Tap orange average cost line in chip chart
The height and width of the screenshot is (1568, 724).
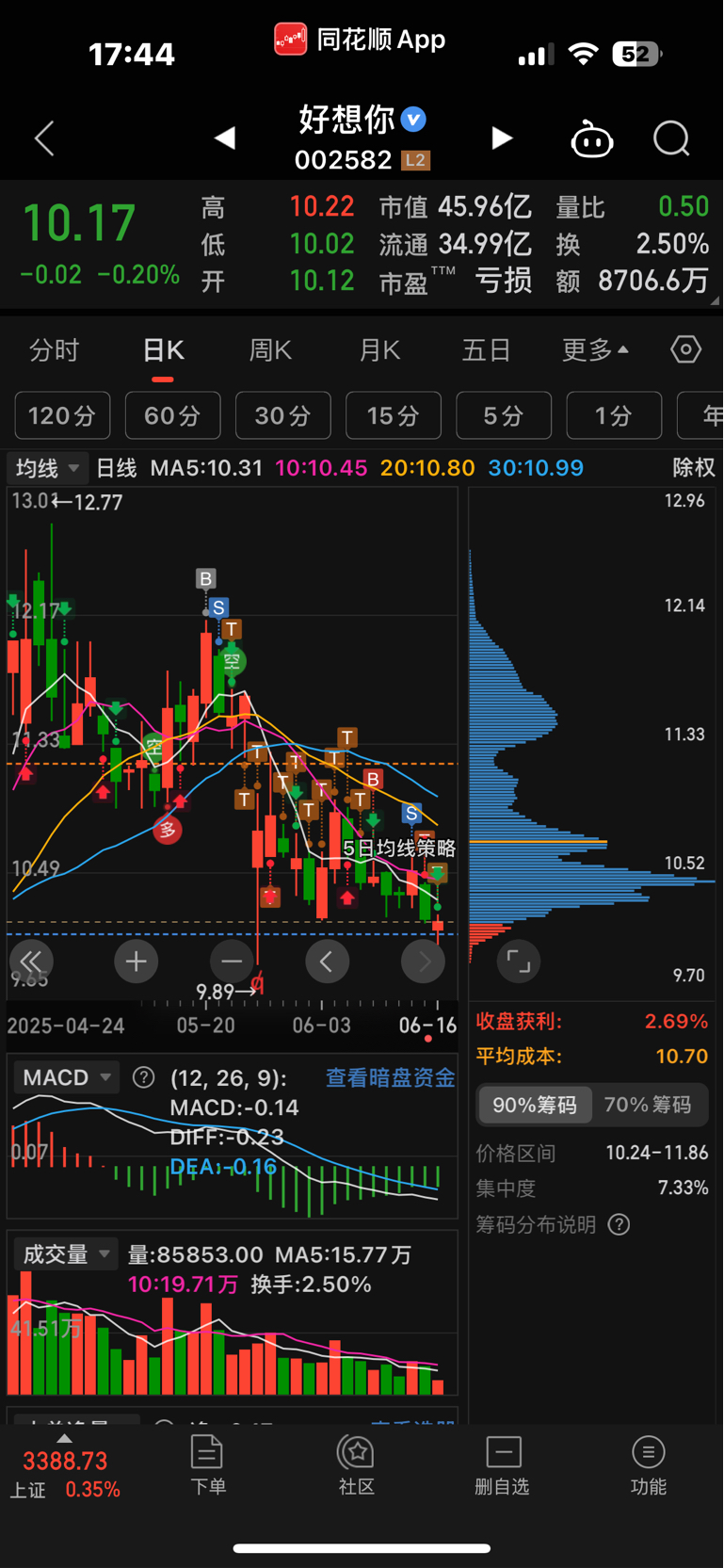click(538, 842)
